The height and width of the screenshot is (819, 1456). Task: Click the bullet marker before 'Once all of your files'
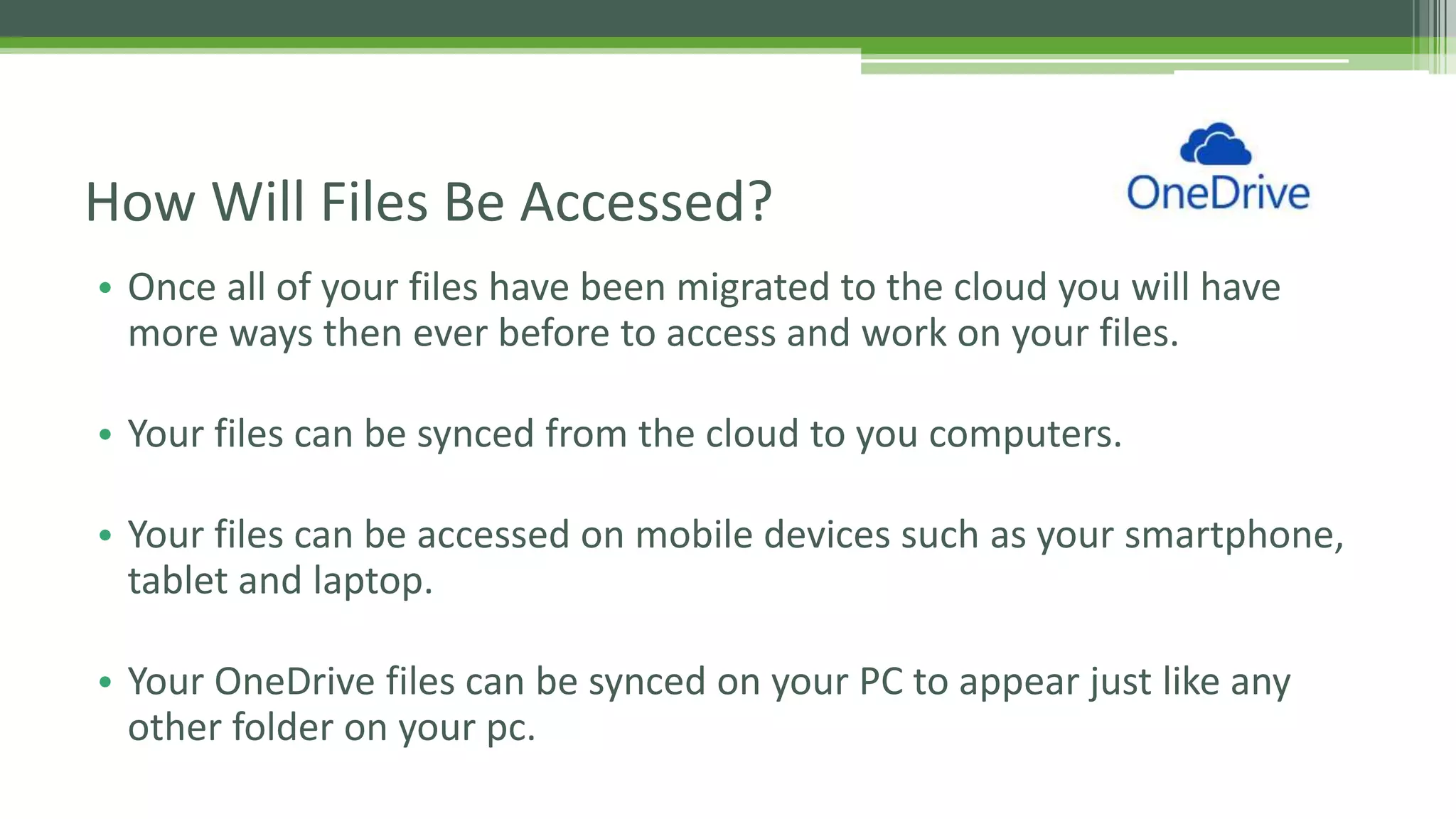click(x=106, y=288)
